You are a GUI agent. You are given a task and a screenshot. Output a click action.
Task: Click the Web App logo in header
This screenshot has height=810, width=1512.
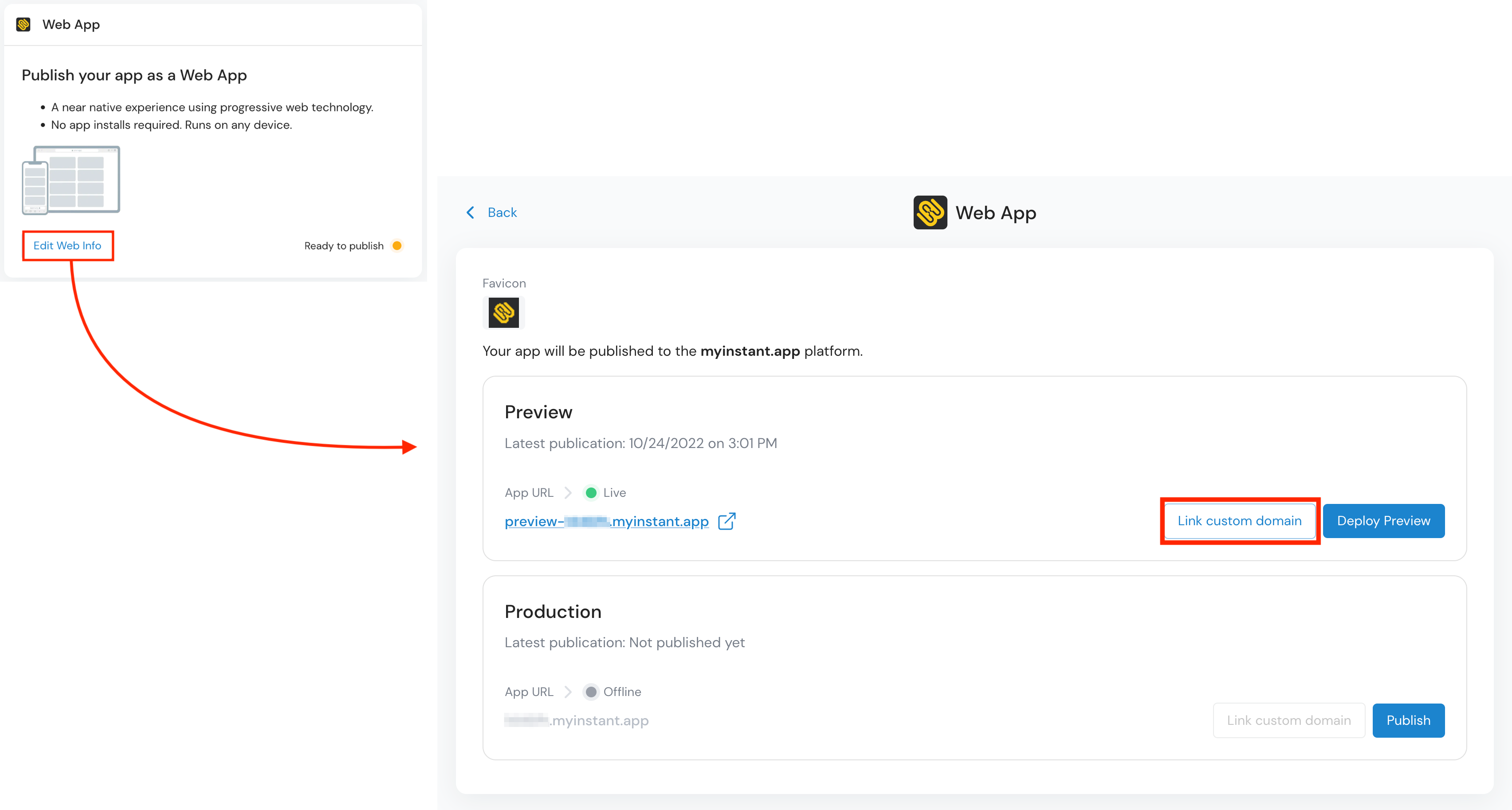click(x=930, y=212)
